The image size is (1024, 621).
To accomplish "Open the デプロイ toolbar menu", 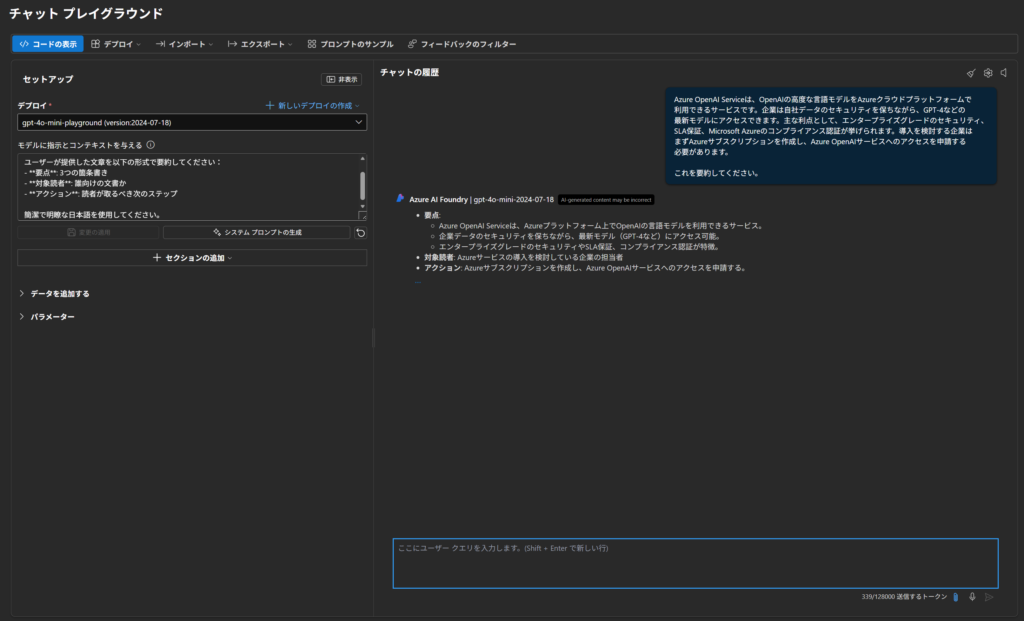I will pos(116,44).
